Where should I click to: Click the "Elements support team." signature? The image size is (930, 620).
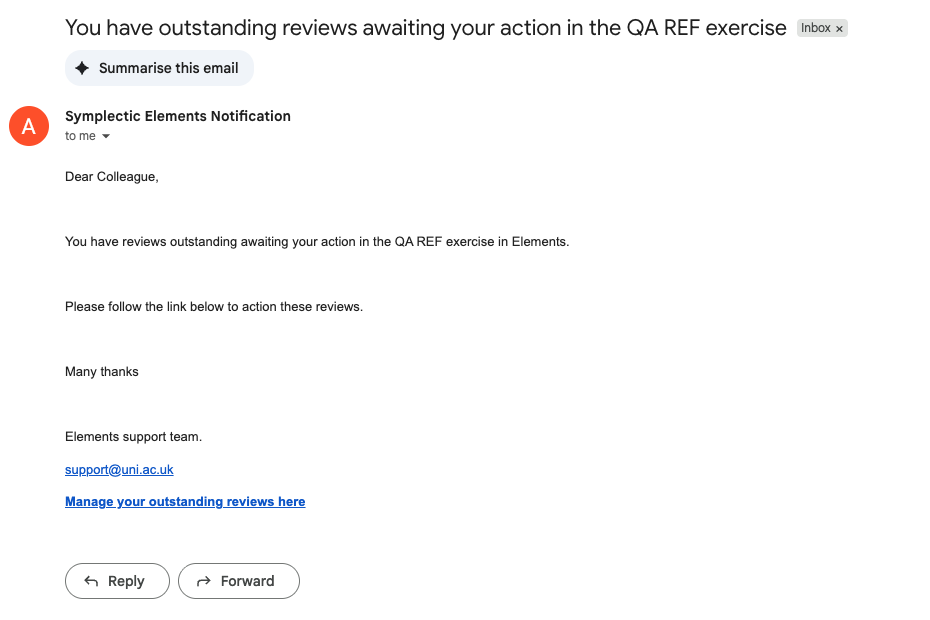click(x=133, y=437)
